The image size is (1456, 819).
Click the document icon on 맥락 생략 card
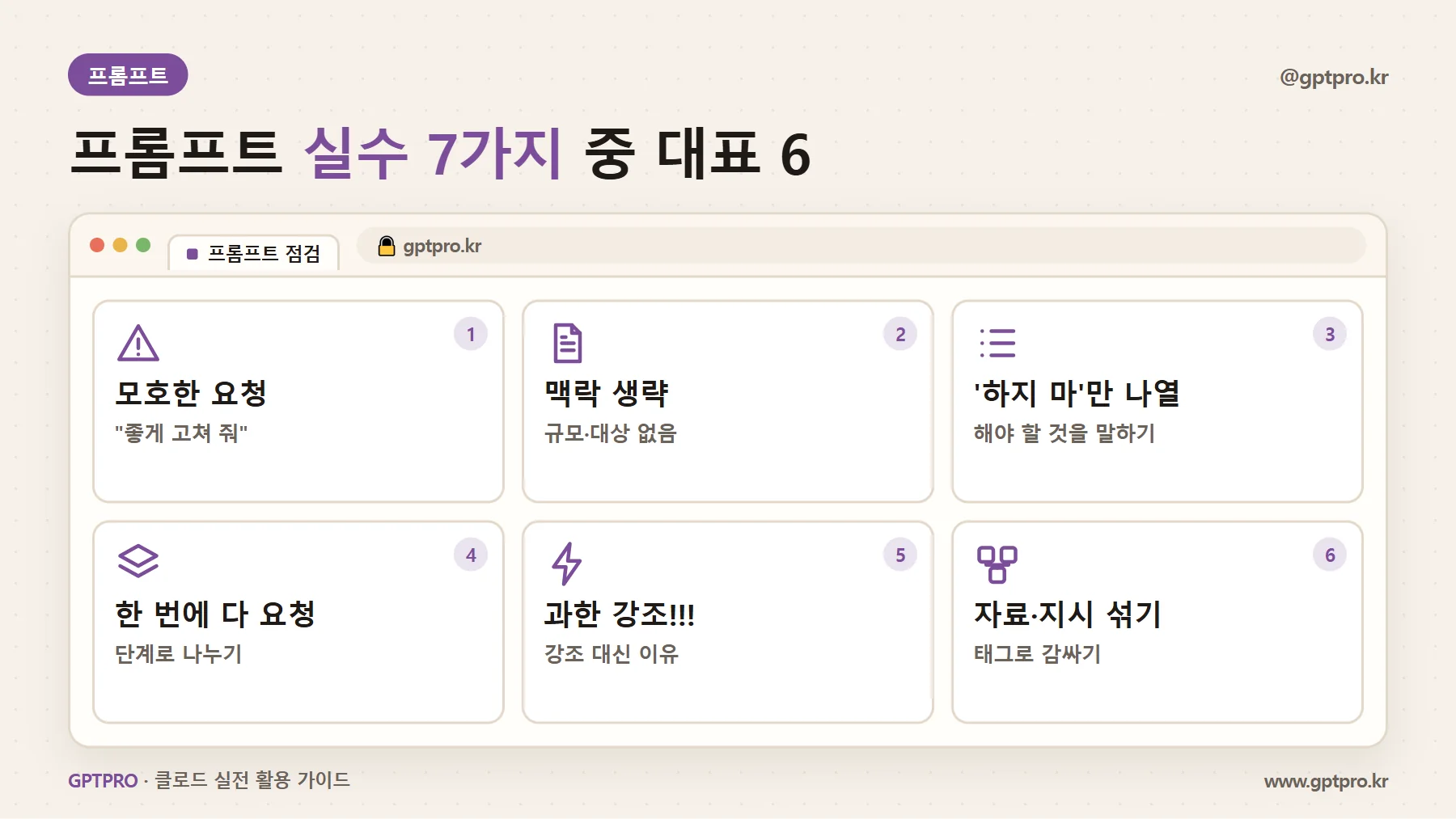coord(568,343)
